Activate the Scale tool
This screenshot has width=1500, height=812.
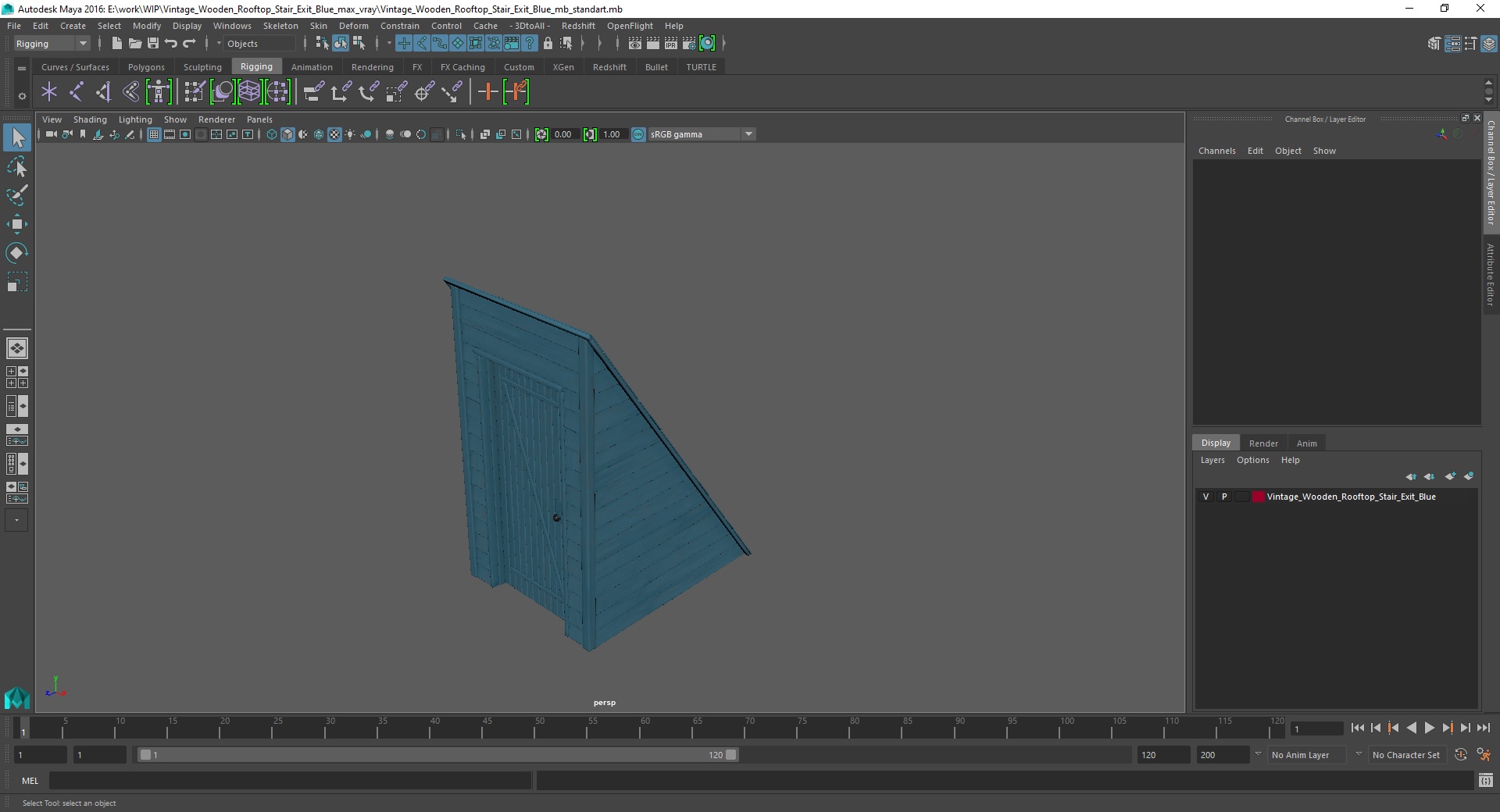tap(17, 282)
